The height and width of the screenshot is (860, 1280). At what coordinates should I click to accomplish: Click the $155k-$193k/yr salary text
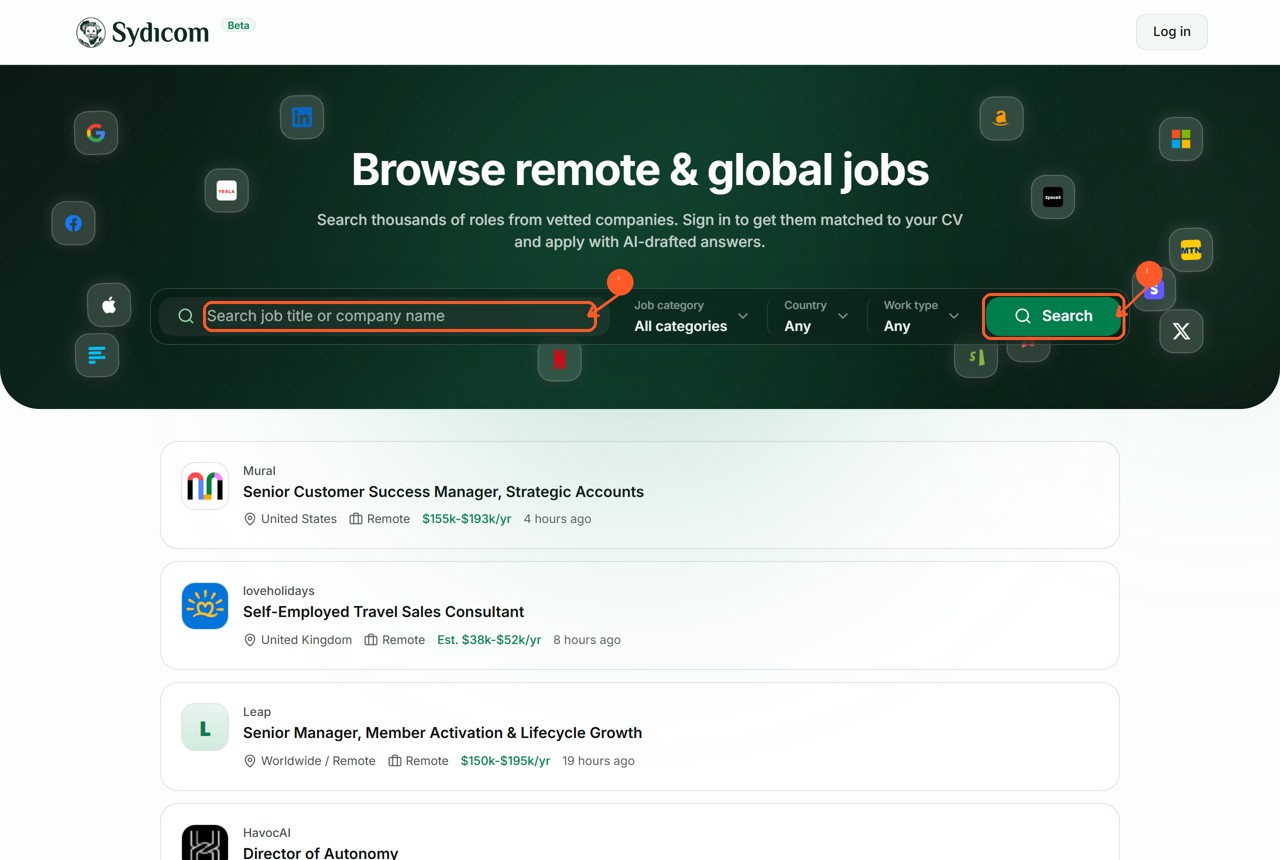(467, 519)
